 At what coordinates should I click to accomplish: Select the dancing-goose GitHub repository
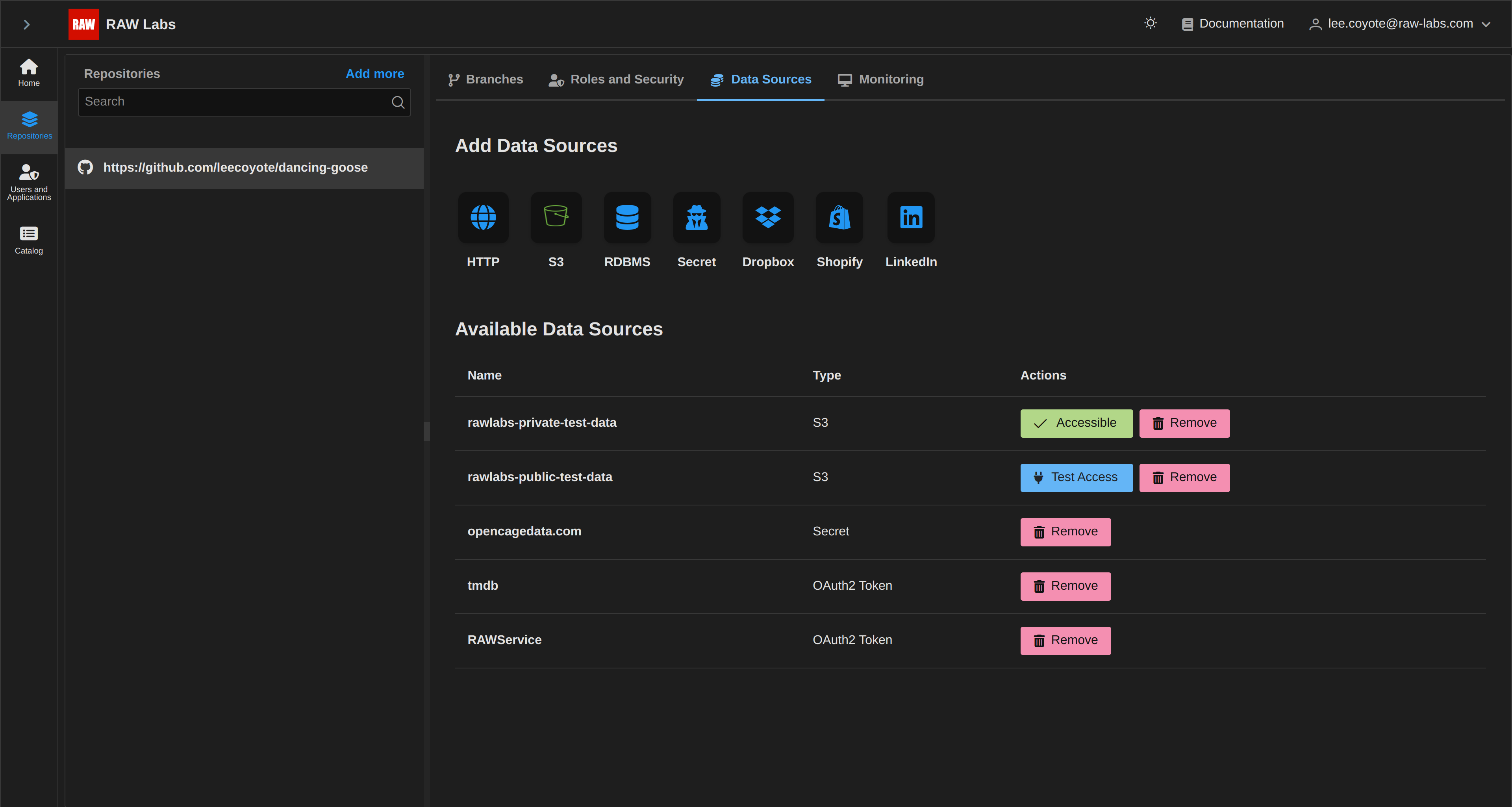pyautogui.click(x=244, y=168)
